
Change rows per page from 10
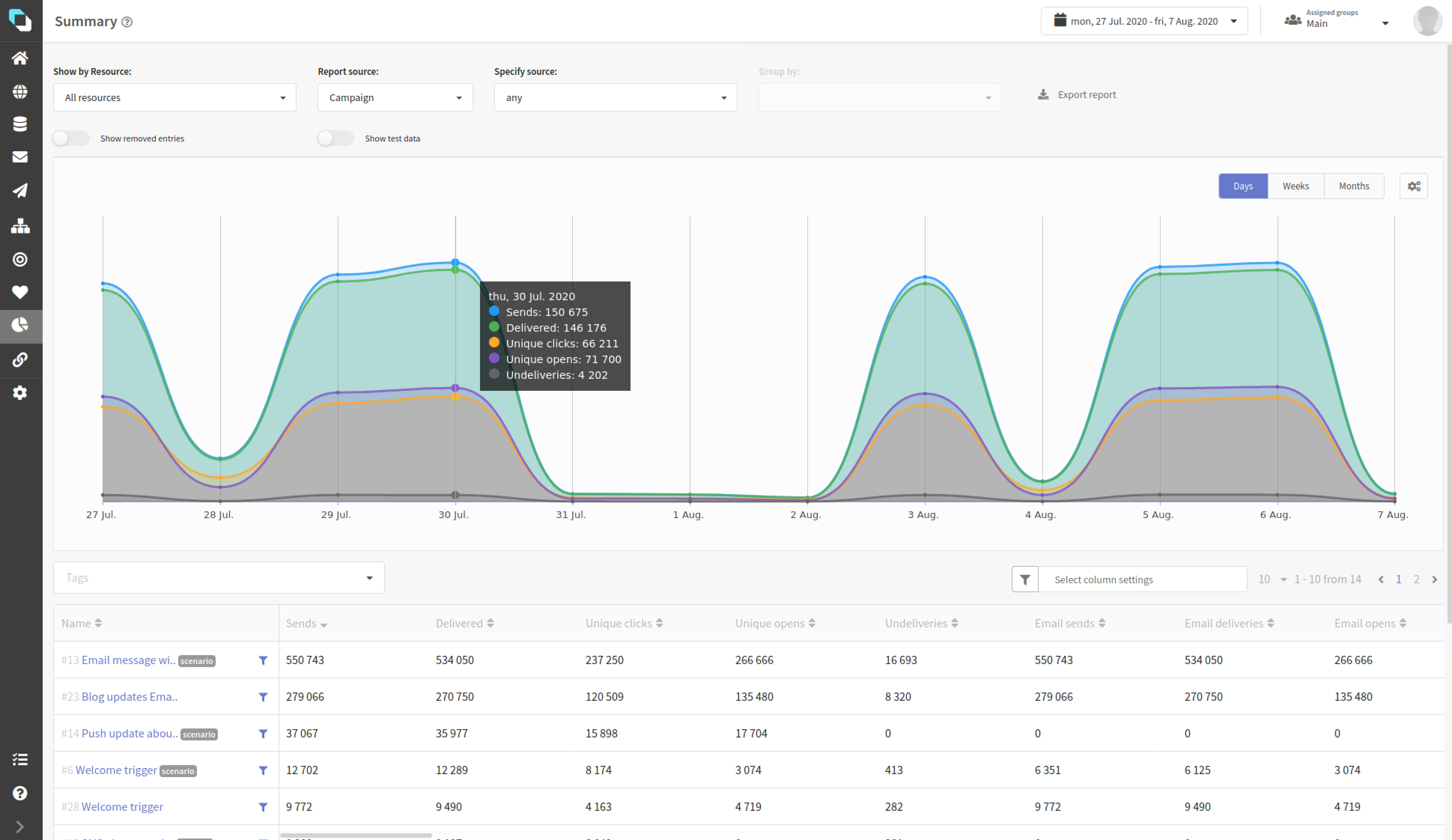coord(1272,580)
